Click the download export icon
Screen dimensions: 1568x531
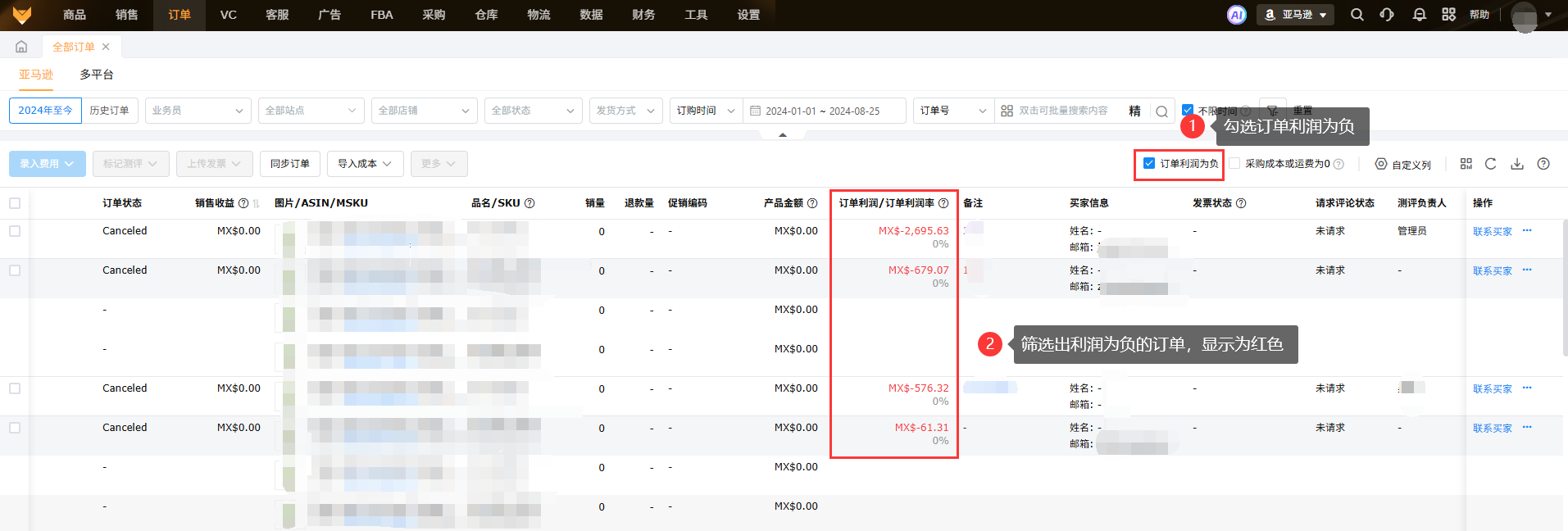point(1517,164)
